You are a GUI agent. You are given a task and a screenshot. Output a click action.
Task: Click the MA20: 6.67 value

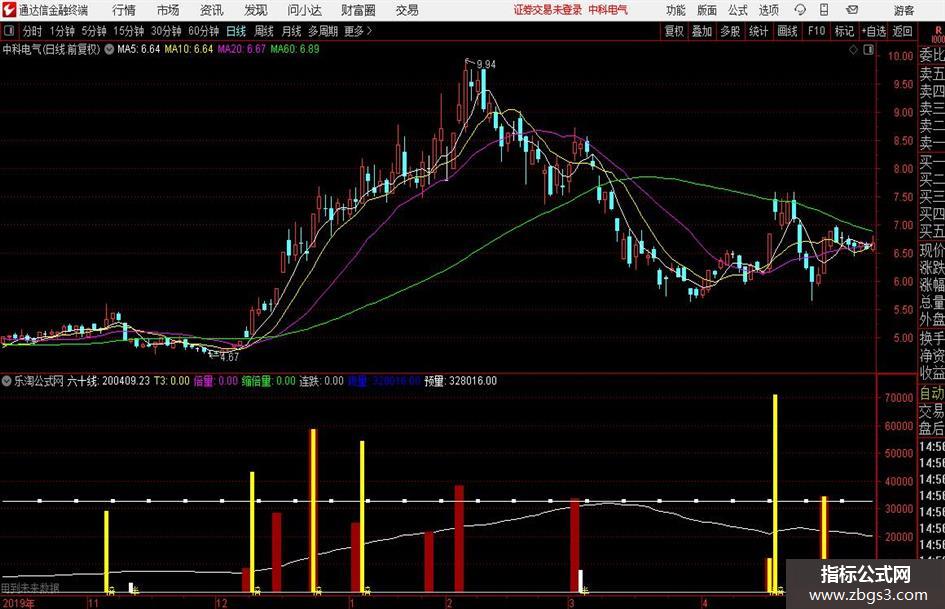[x=242, y=49]
